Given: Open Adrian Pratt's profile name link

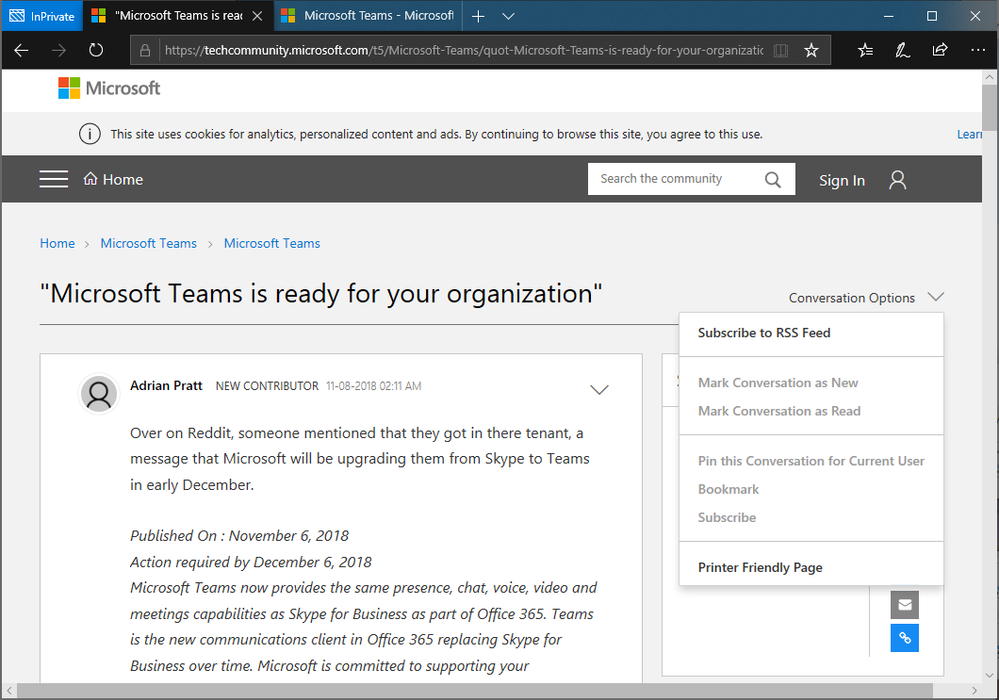Looking at the screenshot, I should click(166, 385).
